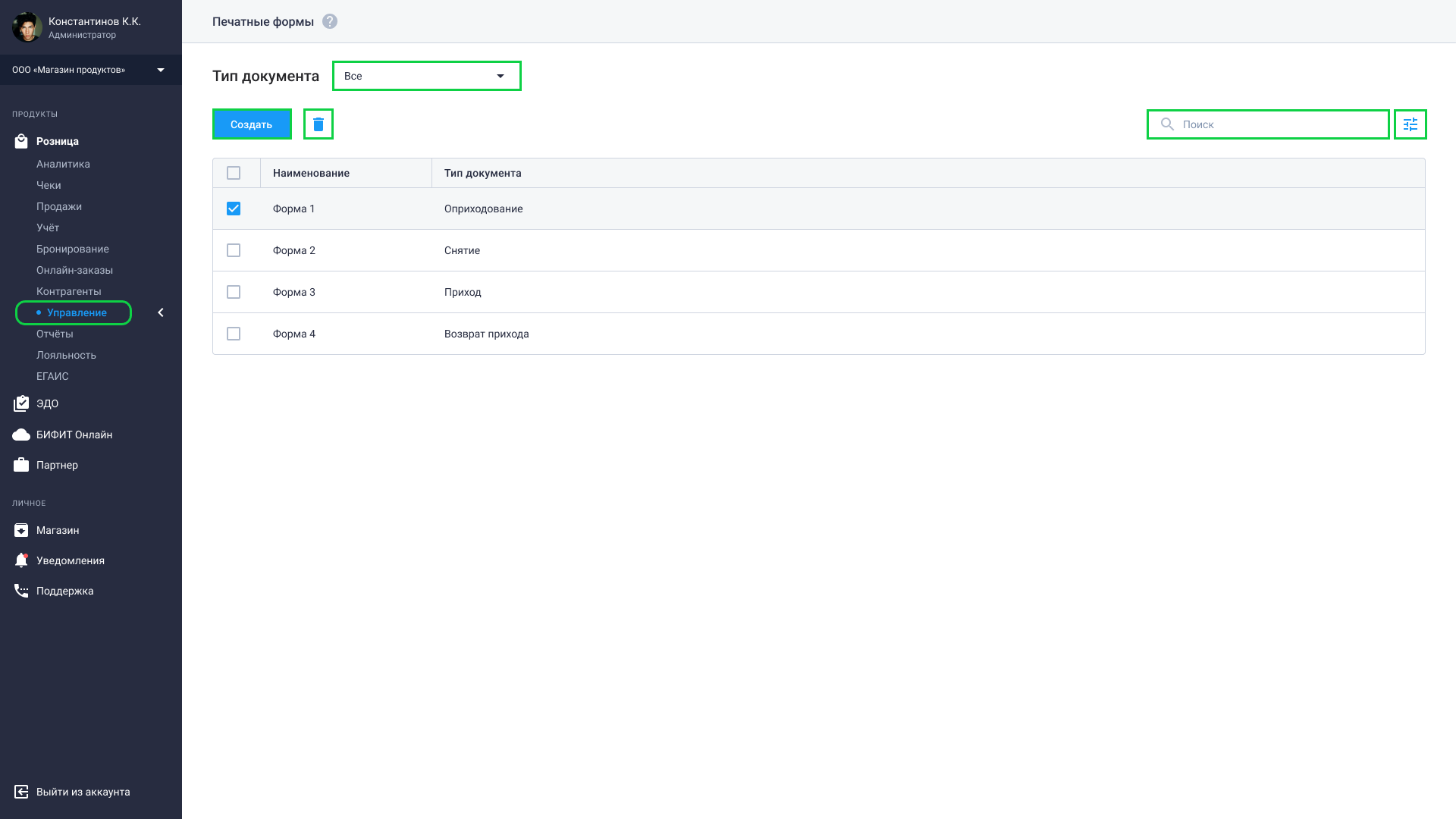
Task: Expand the ООО «Магазин продуктов» organization selector
Action: 91,70
